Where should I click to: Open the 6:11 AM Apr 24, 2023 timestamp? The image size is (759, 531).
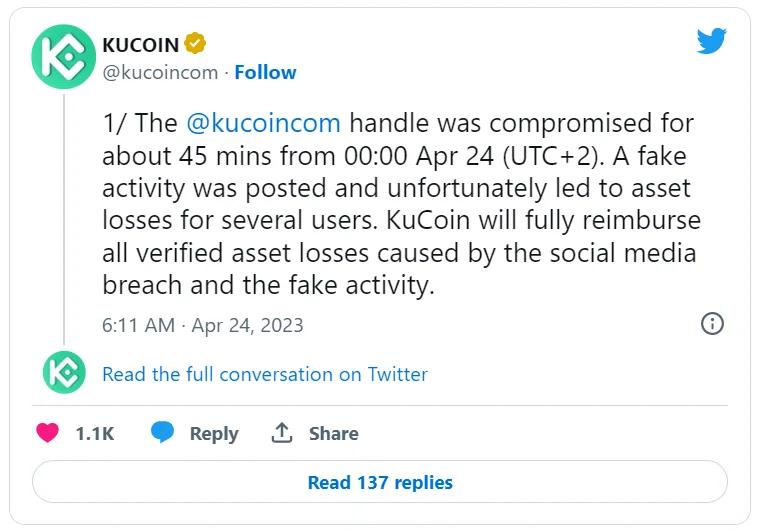tap(203, 325)
